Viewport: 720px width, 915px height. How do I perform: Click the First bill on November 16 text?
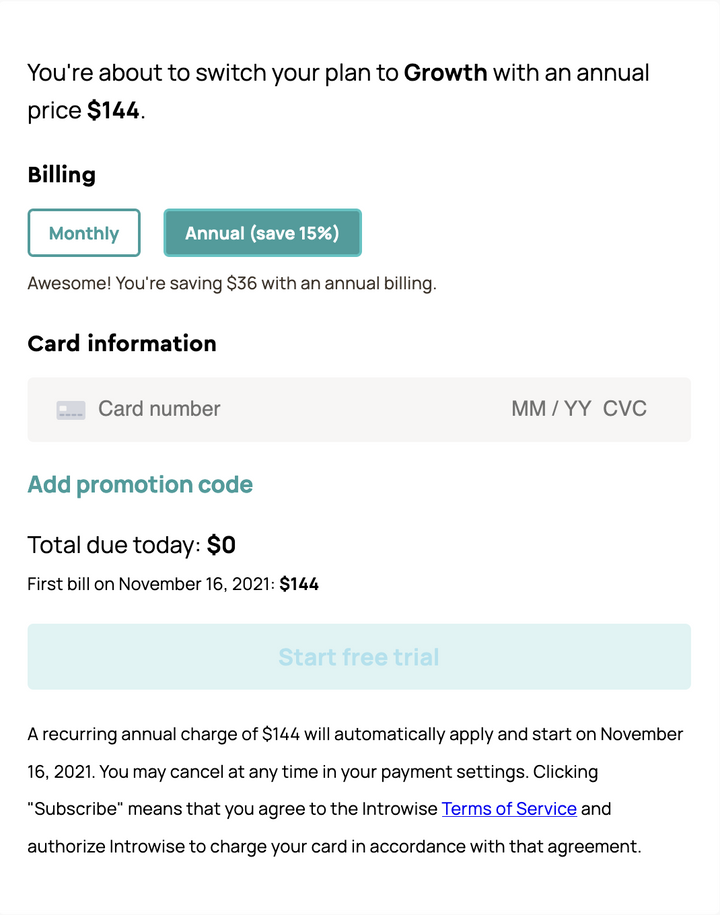click(151, 584)
